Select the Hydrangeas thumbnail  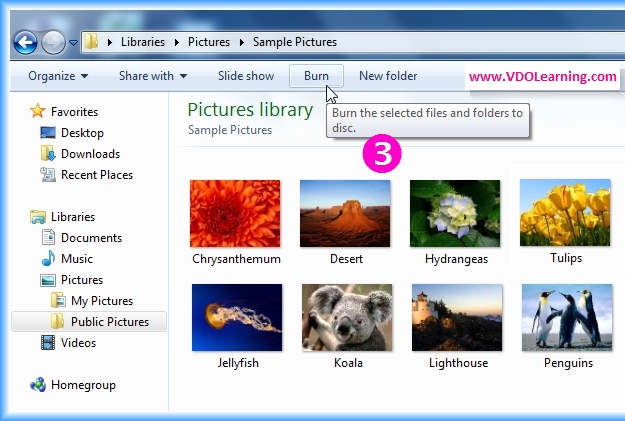pos(455,213)
